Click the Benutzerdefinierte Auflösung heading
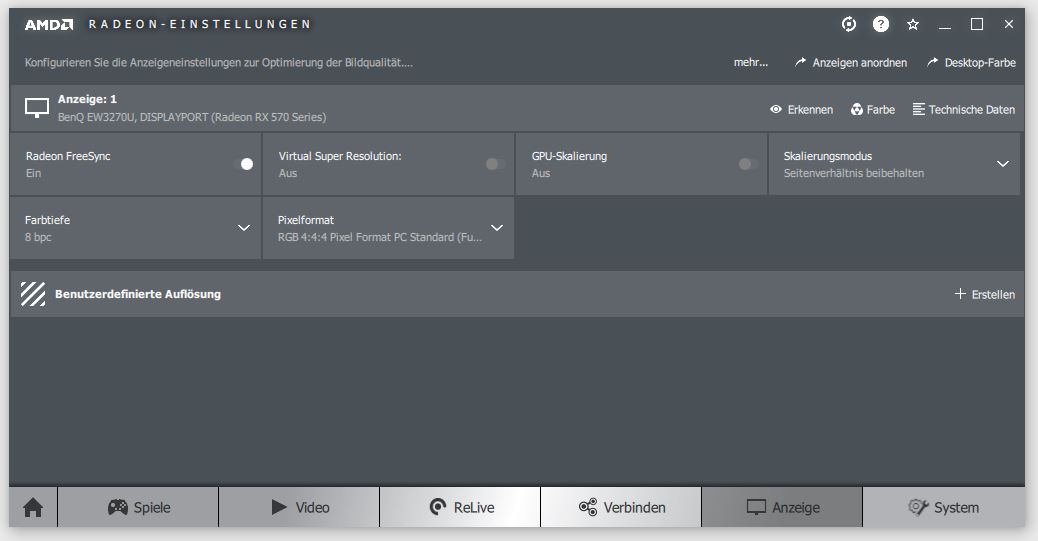Viewport: 1038px width, 541px height. (x=138, y=294)
